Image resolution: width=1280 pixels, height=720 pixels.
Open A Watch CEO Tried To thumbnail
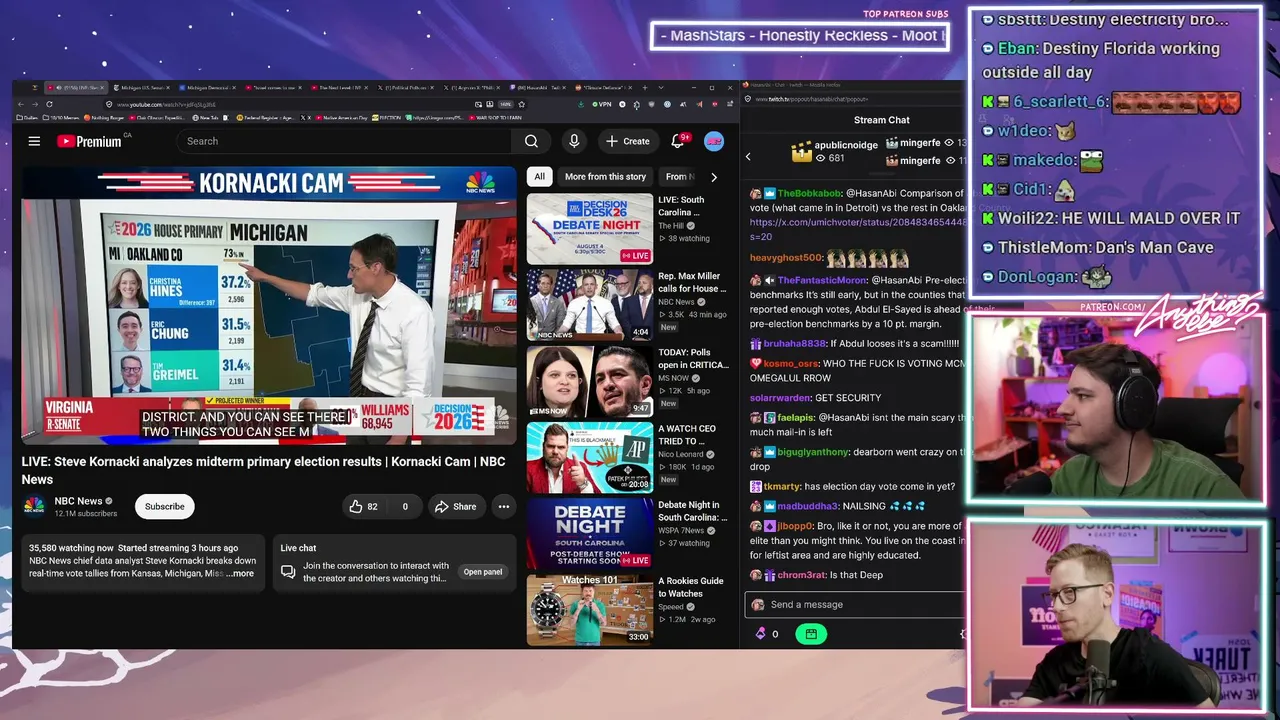(x=590, y=457)
